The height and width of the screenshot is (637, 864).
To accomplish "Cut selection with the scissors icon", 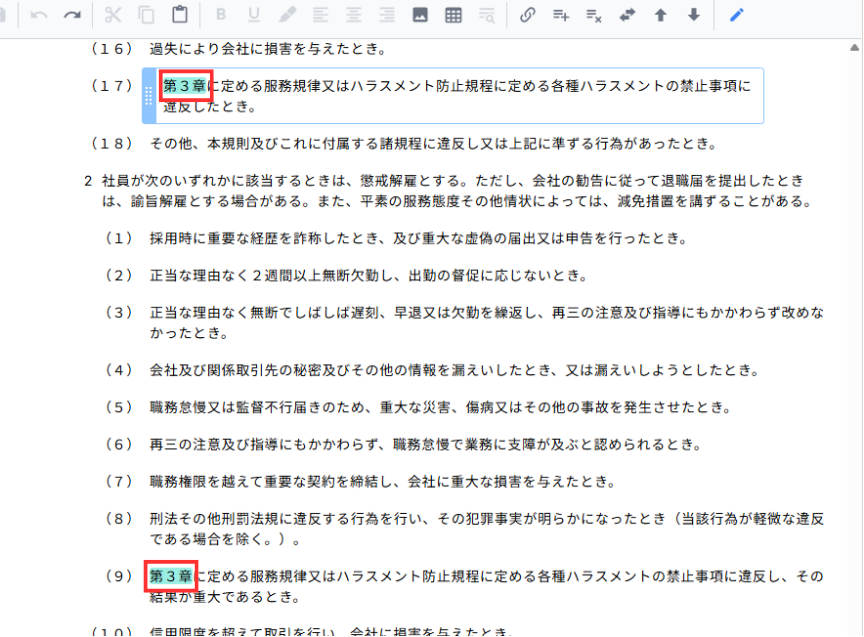I will pyautogui.click(x=113, y=16).
